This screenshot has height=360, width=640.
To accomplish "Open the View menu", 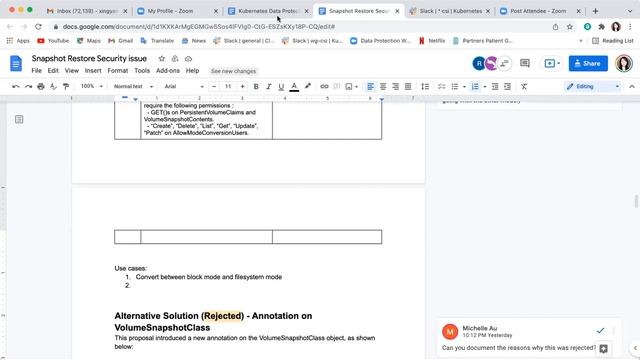I will tap(71, 71).
